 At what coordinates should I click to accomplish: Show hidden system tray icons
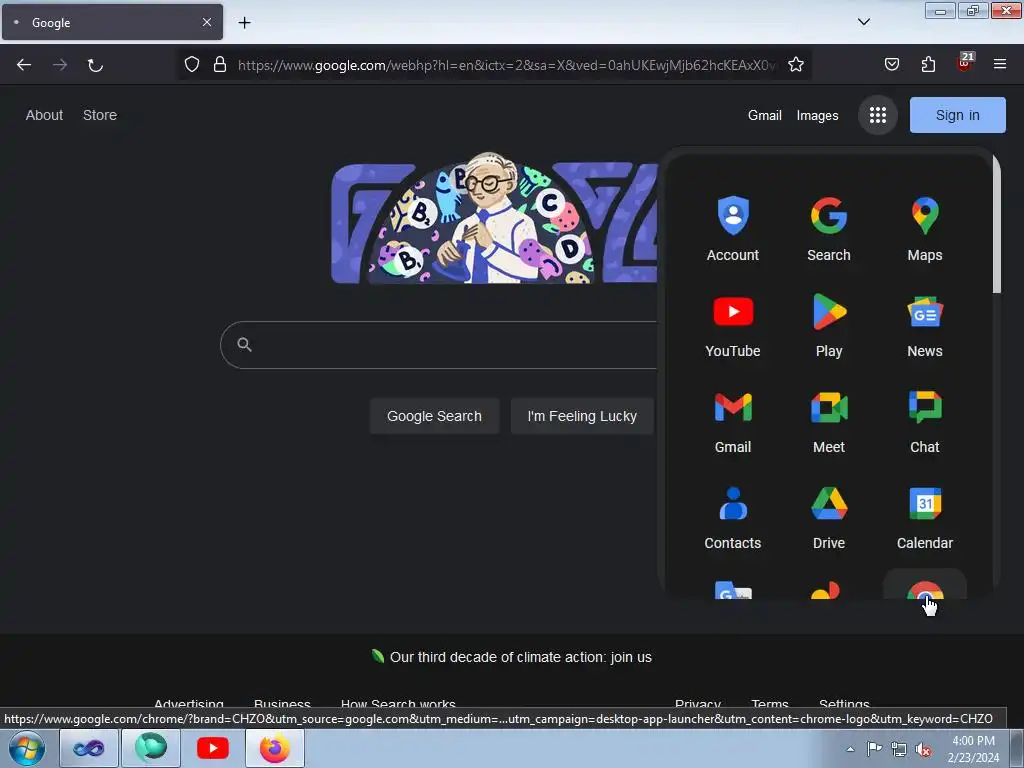(x=850, y=749)
